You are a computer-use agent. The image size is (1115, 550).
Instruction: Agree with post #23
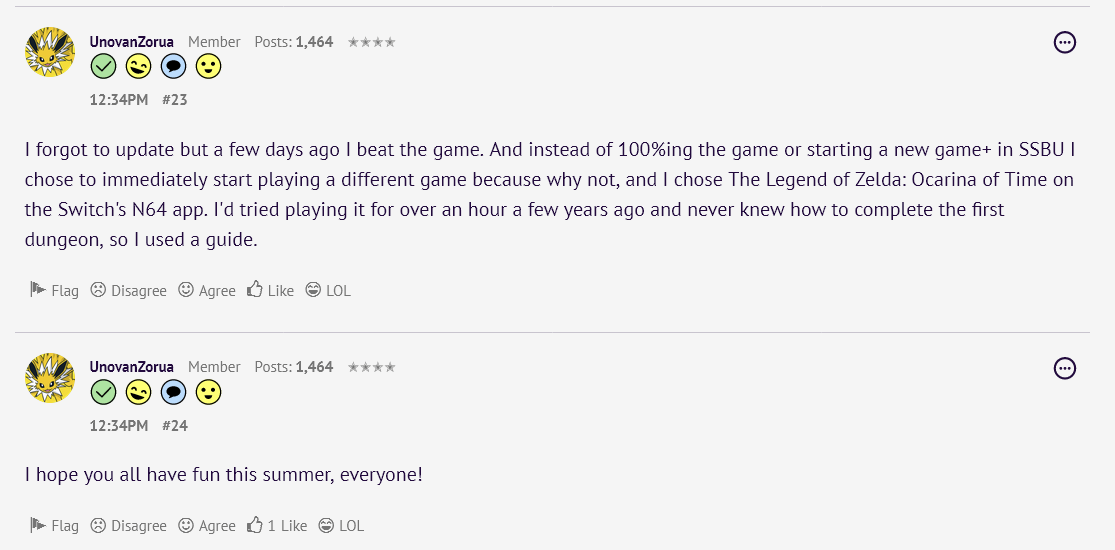(x=207, y=290)
